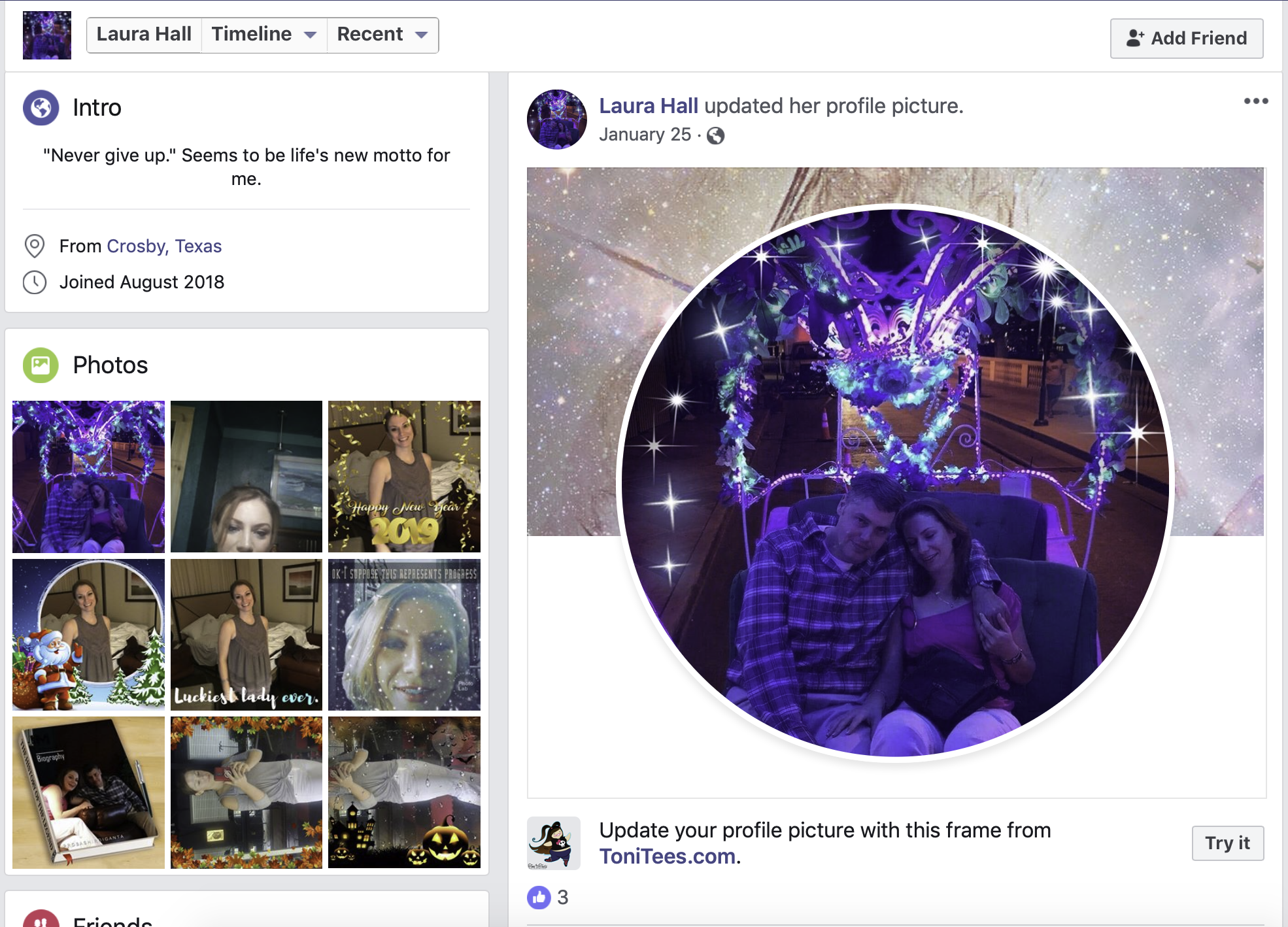Image resolution: width=1288 pixels, height=927 pixels.
Task: Click the blue like reaction icon
Action: pos(539,897)
